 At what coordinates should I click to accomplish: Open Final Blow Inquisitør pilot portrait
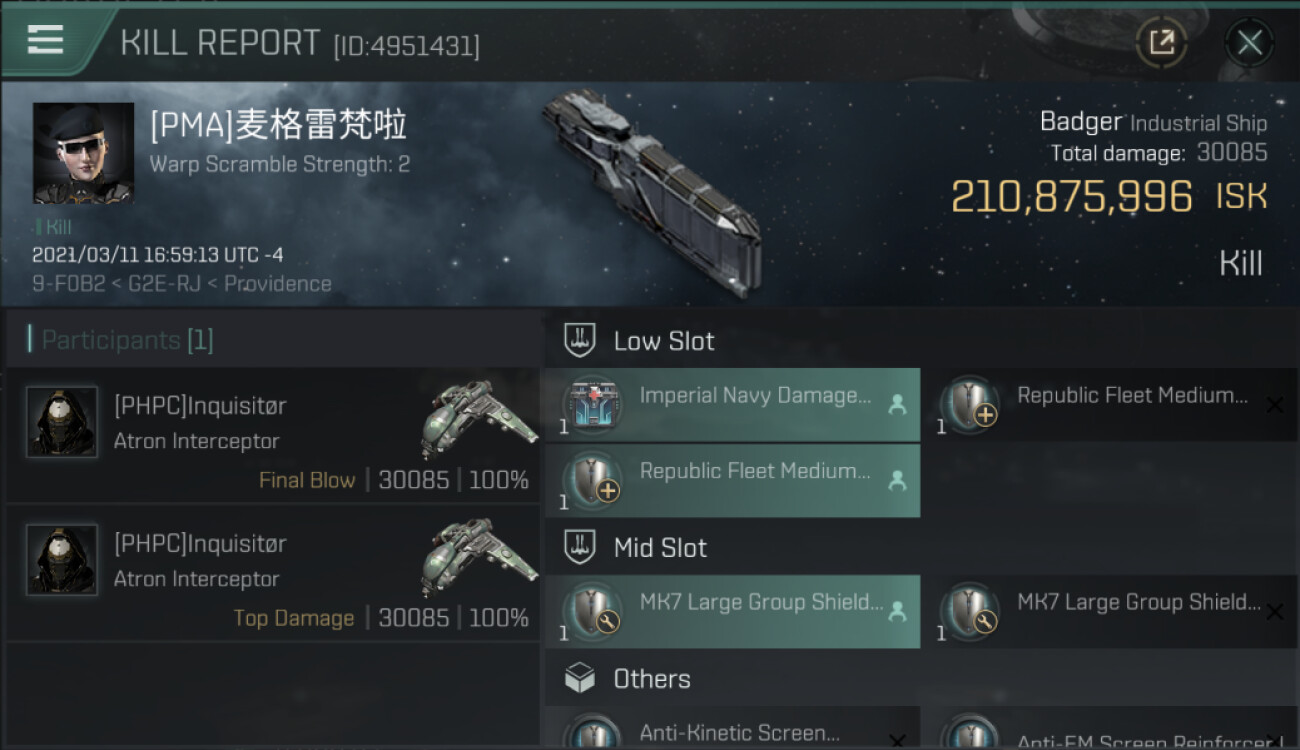62,422
